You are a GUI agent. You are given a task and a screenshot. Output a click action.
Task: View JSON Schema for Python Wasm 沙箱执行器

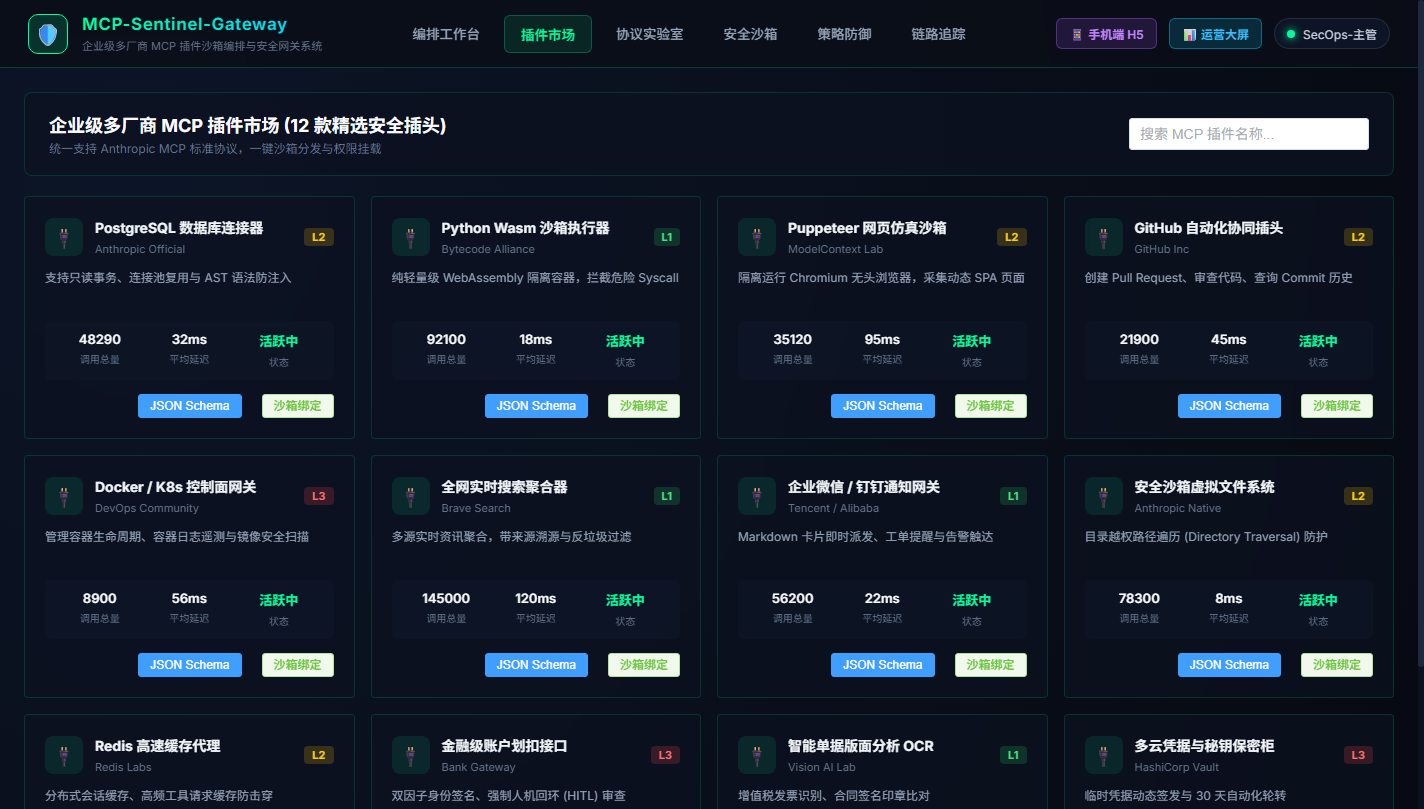coord(537,406)
